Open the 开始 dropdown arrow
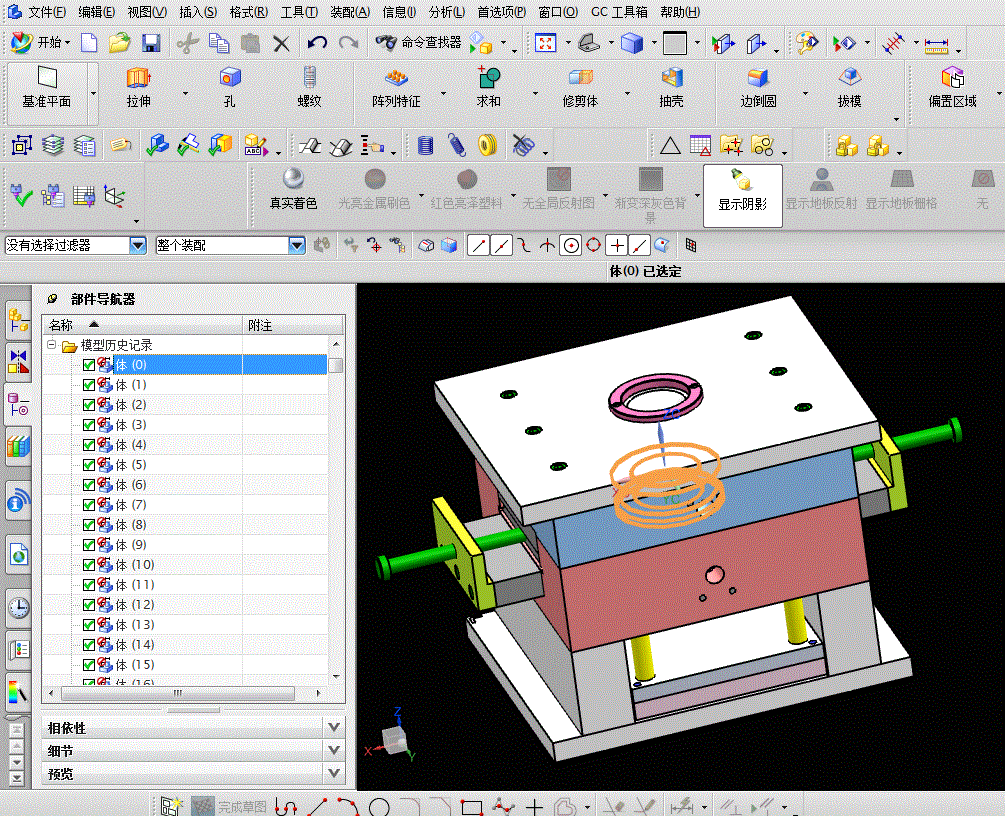Image resolution: width=1005 pixels, height=816 pixels. (68, 44)
